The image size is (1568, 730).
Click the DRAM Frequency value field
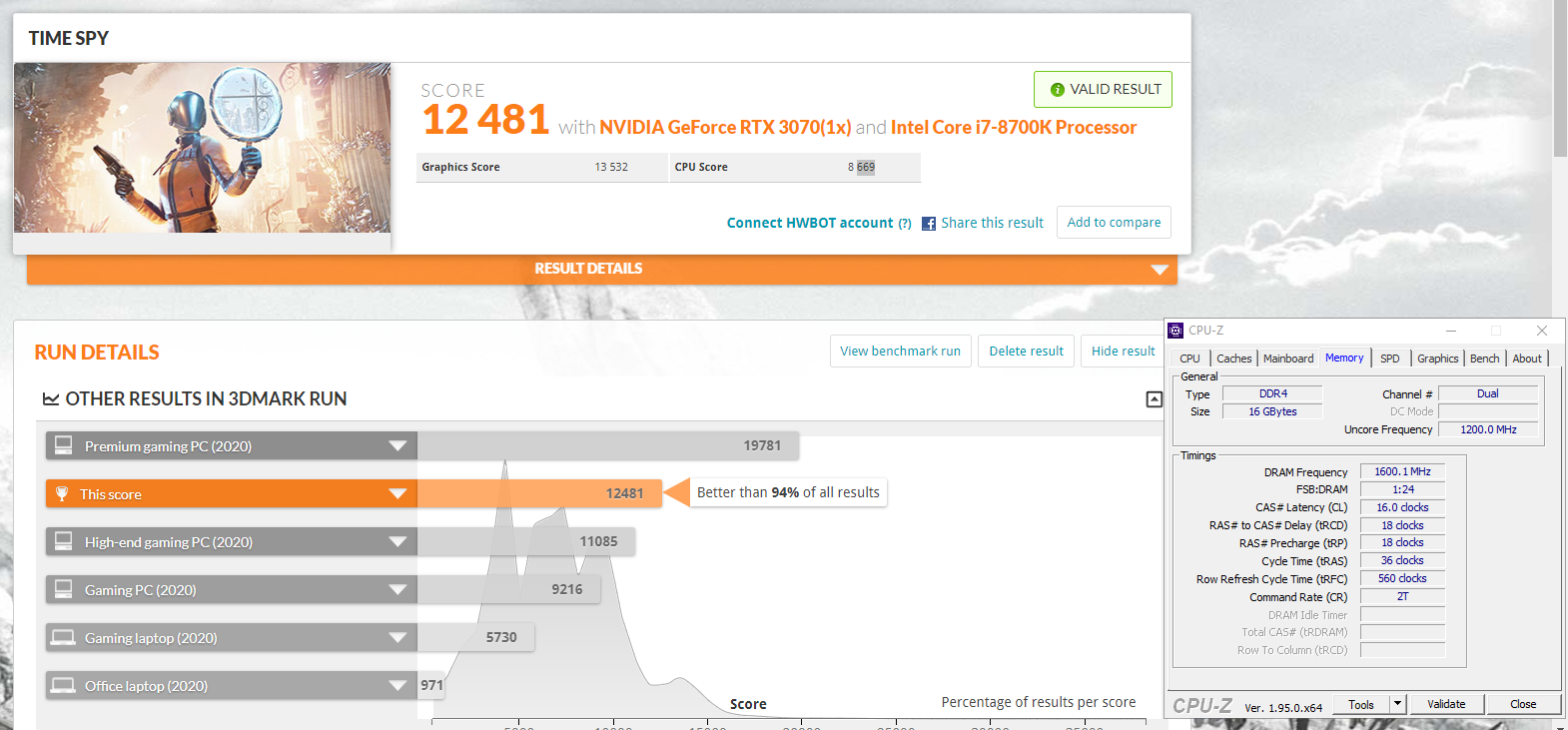coord(1402,472)
